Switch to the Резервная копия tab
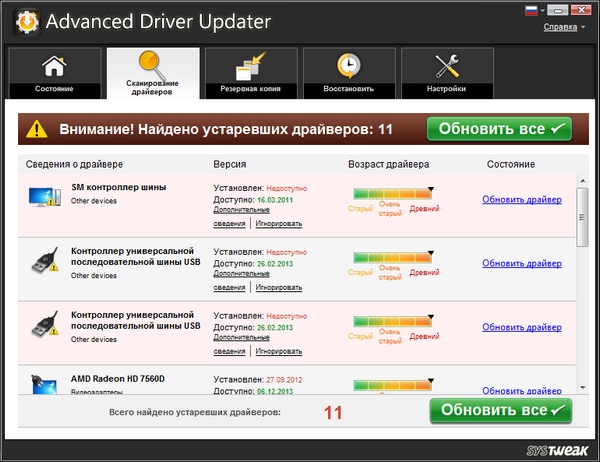The image size is (600, 462). pos(250,73)
